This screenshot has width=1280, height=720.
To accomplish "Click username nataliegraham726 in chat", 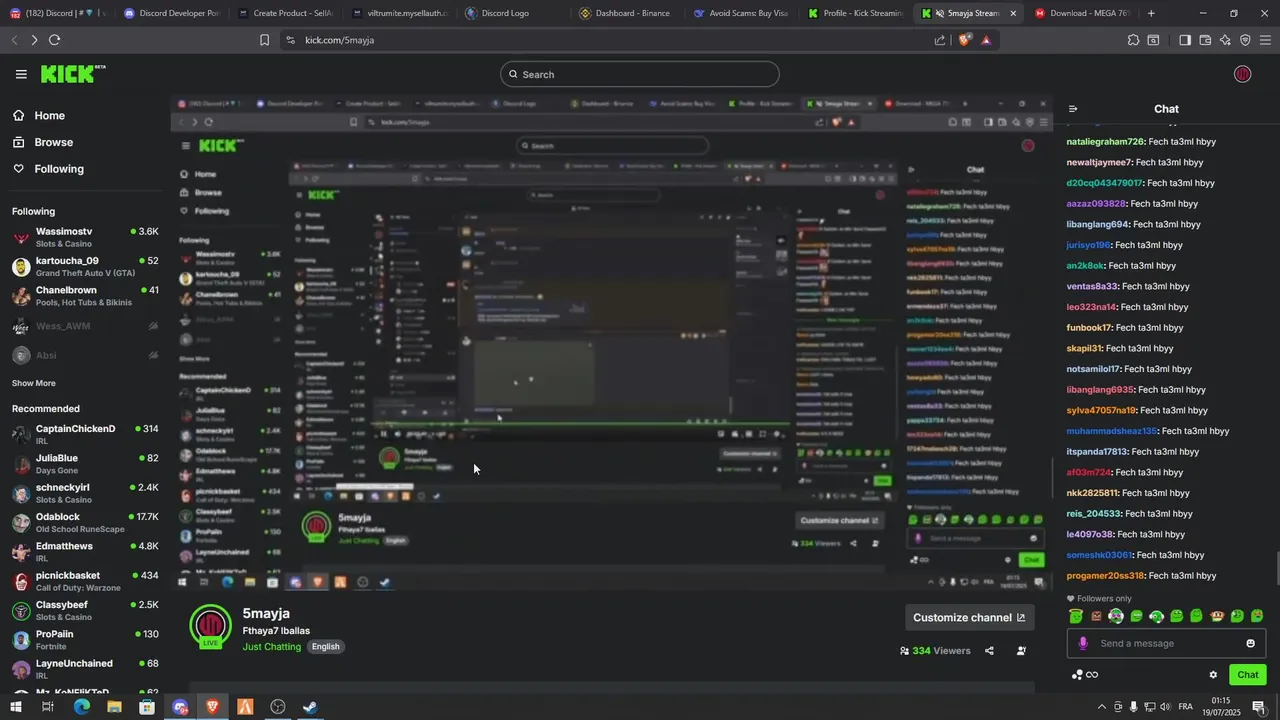I will pyautogui.click(x=1105, y=142).
